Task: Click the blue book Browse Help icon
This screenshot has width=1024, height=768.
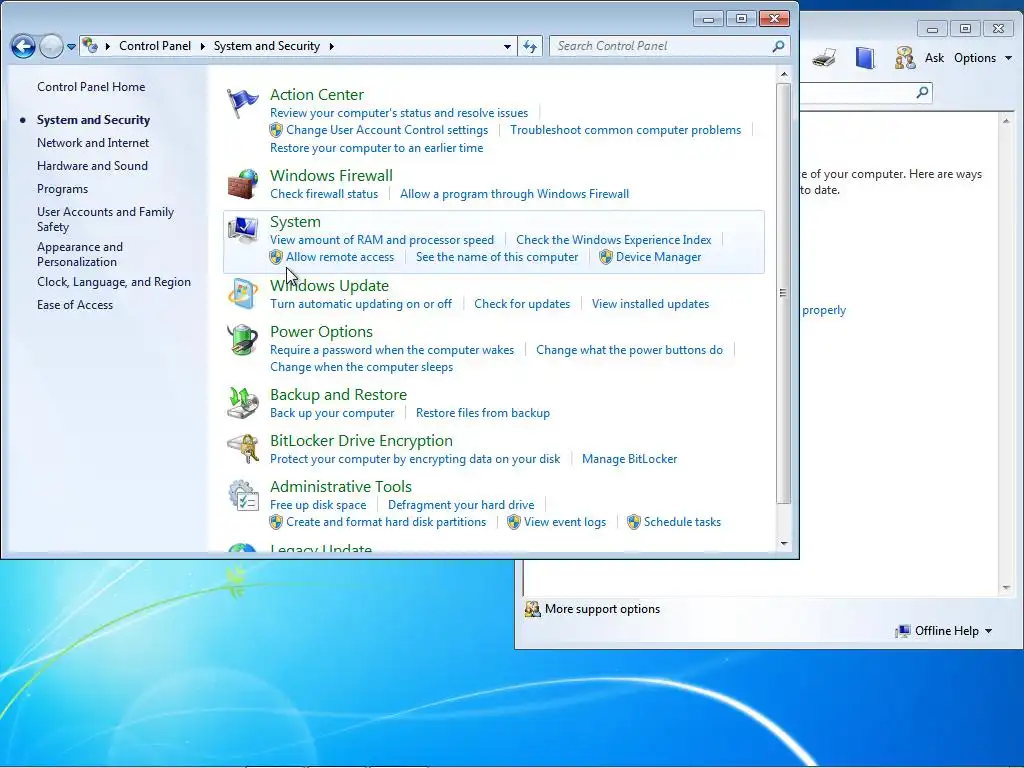Action: (x=865, y=58)
